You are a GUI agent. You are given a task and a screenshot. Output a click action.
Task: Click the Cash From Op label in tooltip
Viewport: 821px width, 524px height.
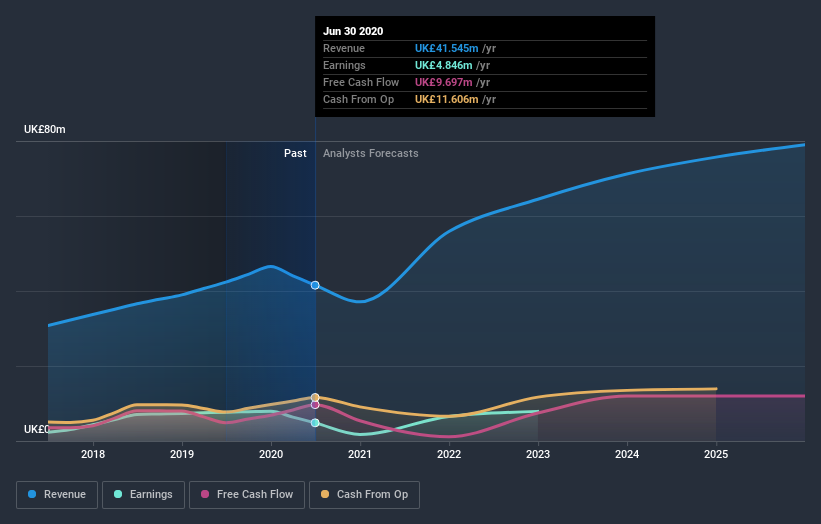[359, 99]
